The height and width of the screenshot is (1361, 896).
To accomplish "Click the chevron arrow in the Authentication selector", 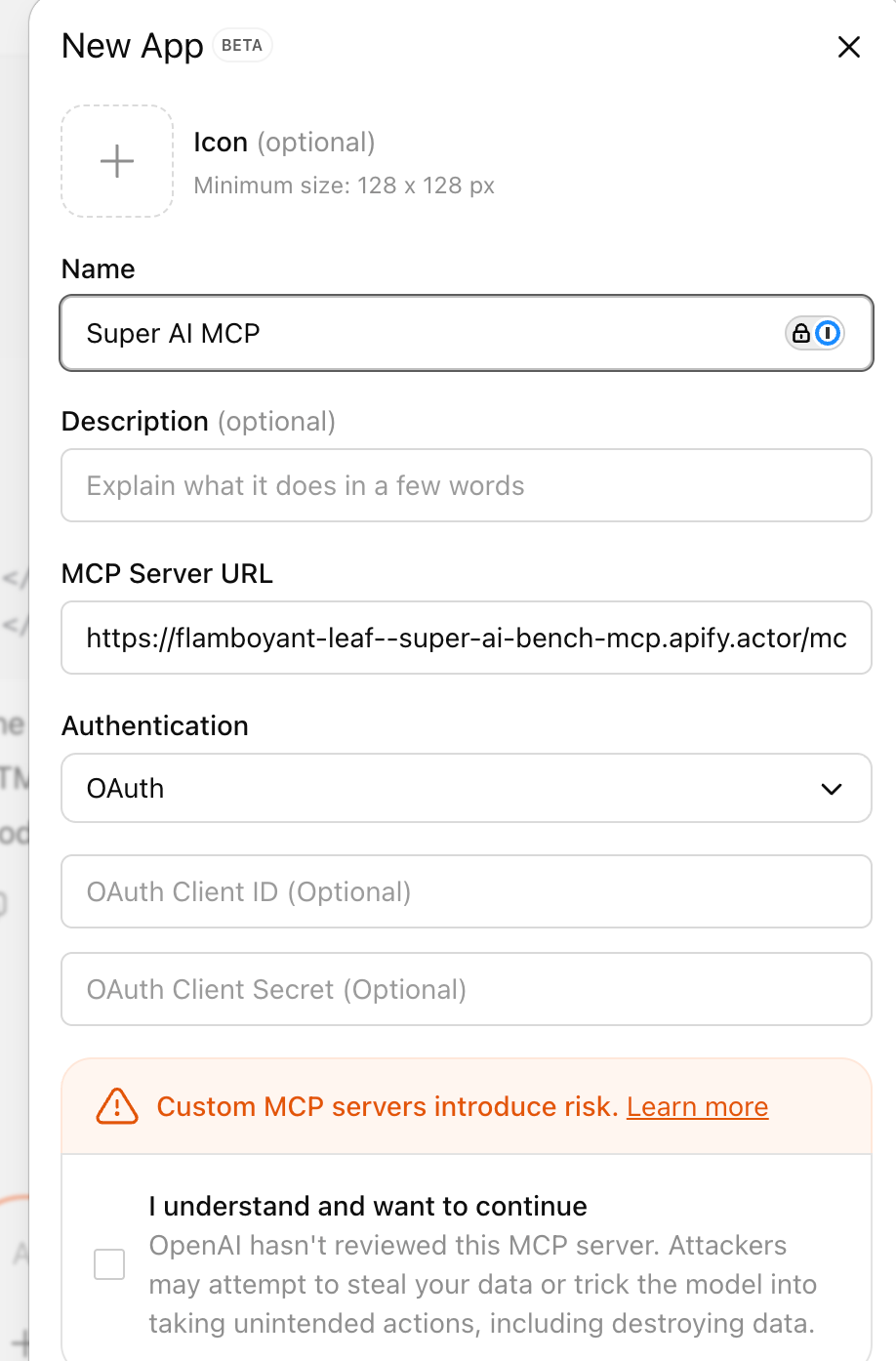I will pyautogui.click(x=831, y=789).
